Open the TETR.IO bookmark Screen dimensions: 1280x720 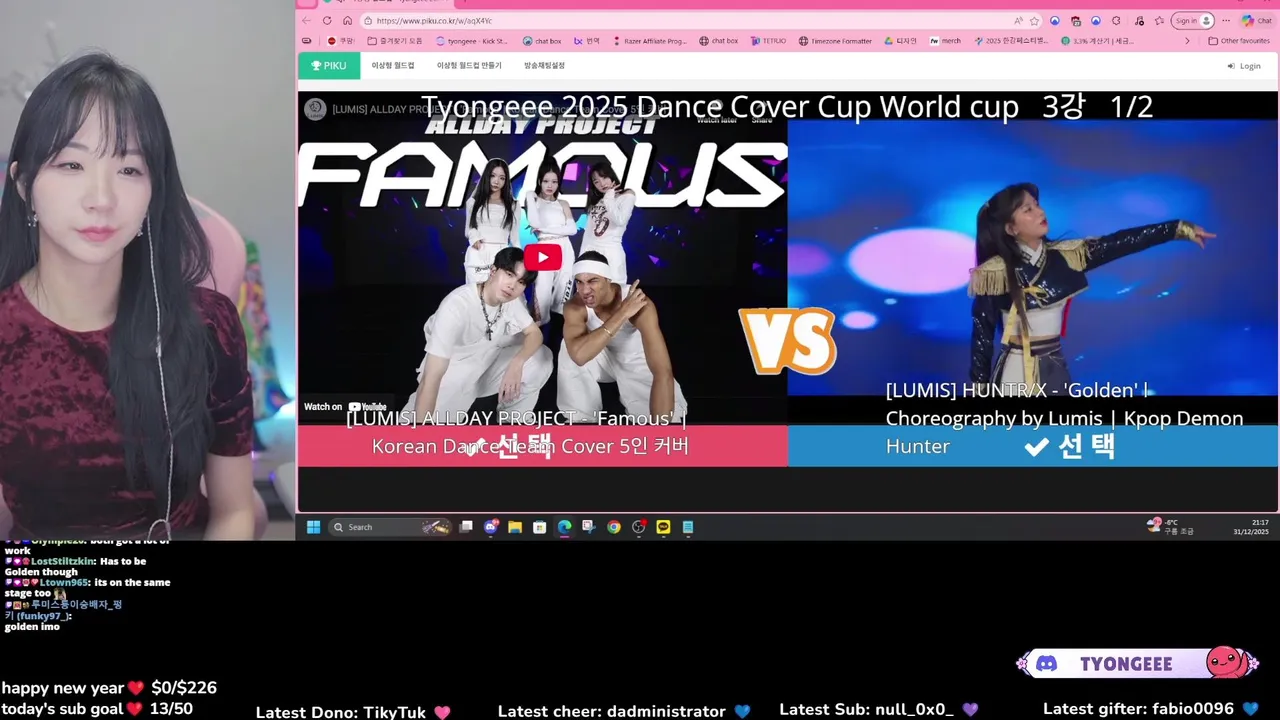click(770, 41)
